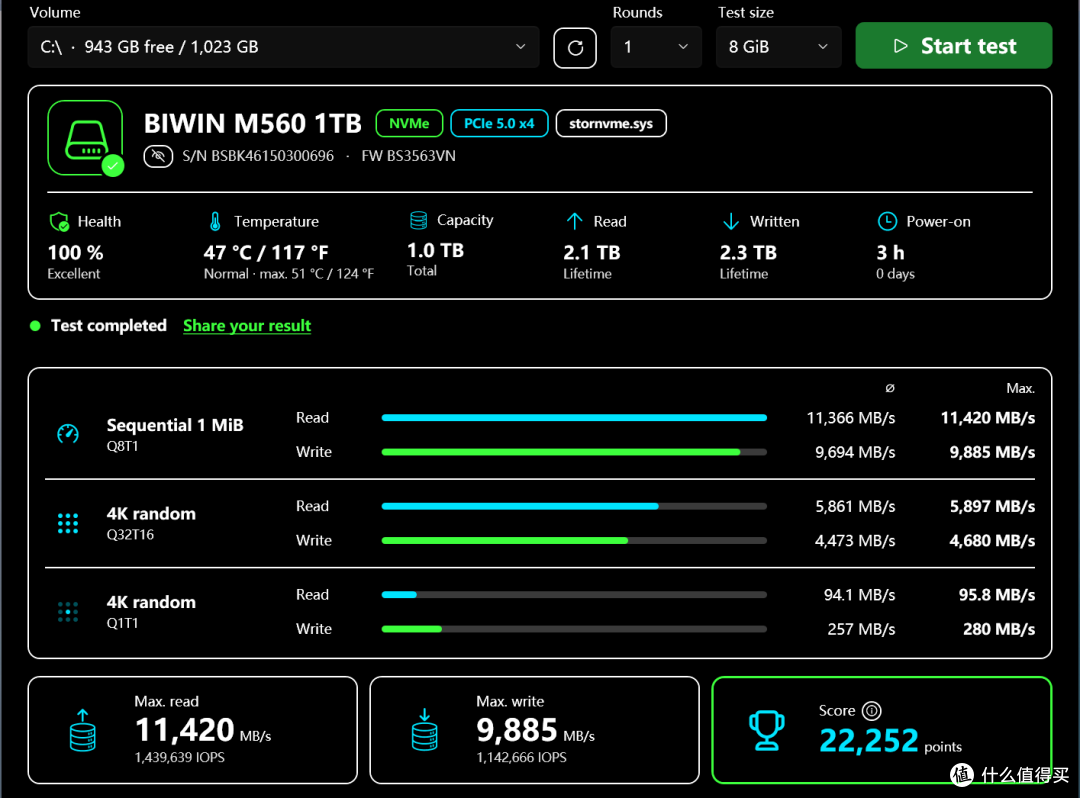Click the 4K random Q1T1 grid icon

68,611
